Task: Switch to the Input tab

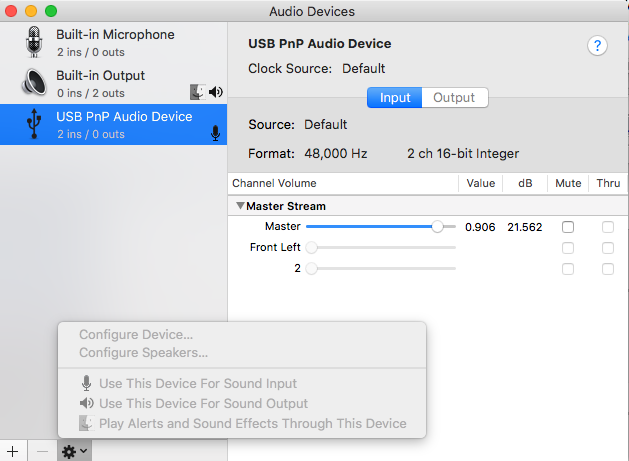Action: pyautogui.click(x=395, y=98)
